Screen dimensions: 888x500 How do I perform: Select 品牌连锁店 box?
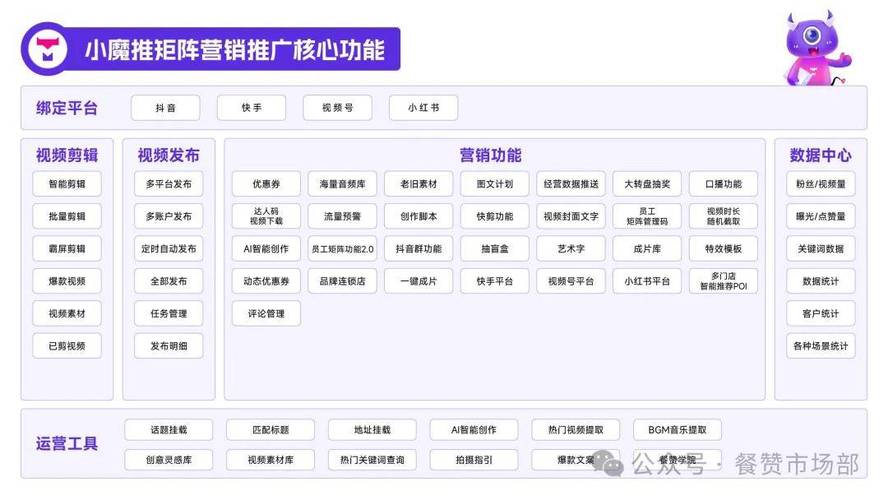[343, 281]
